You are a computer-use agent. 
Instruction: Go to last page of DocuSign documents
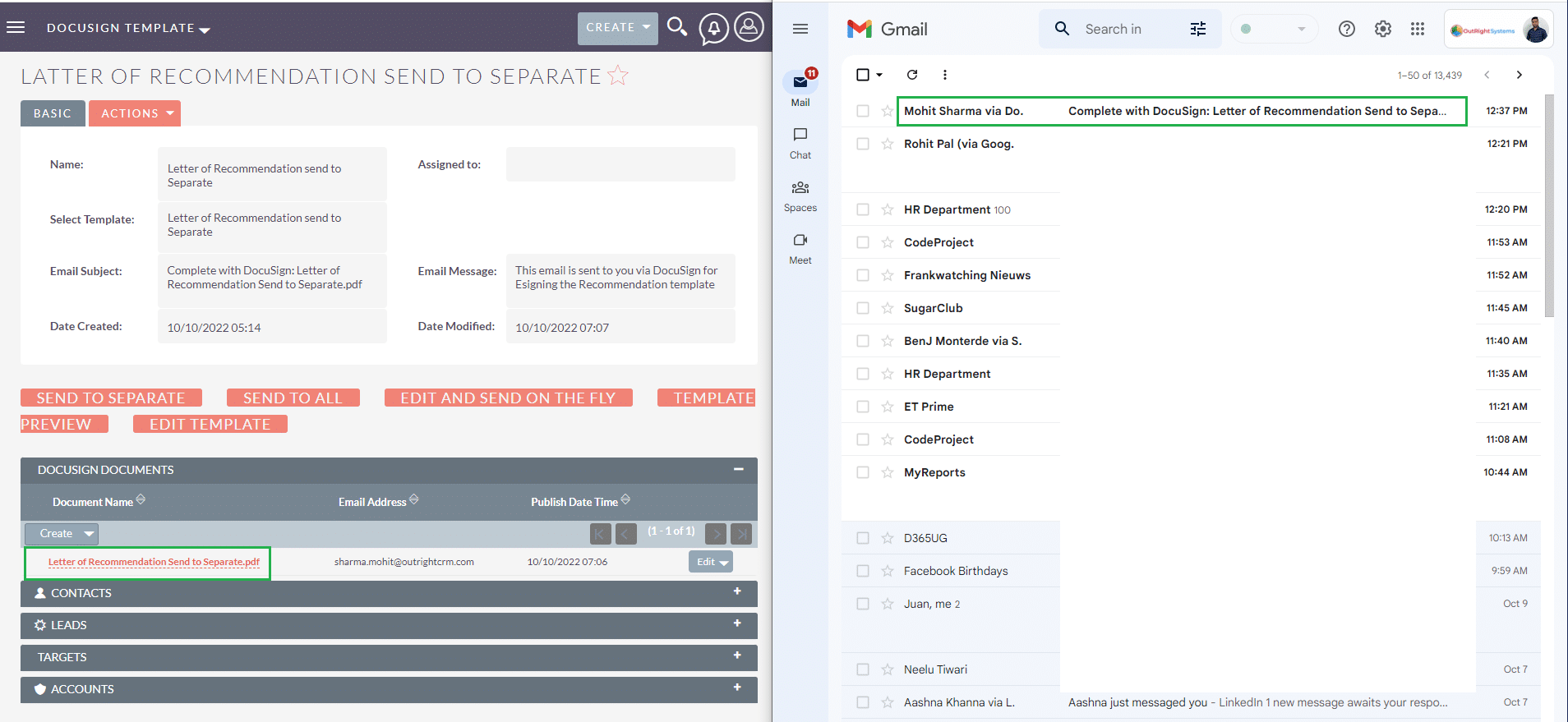coord(741,534)
